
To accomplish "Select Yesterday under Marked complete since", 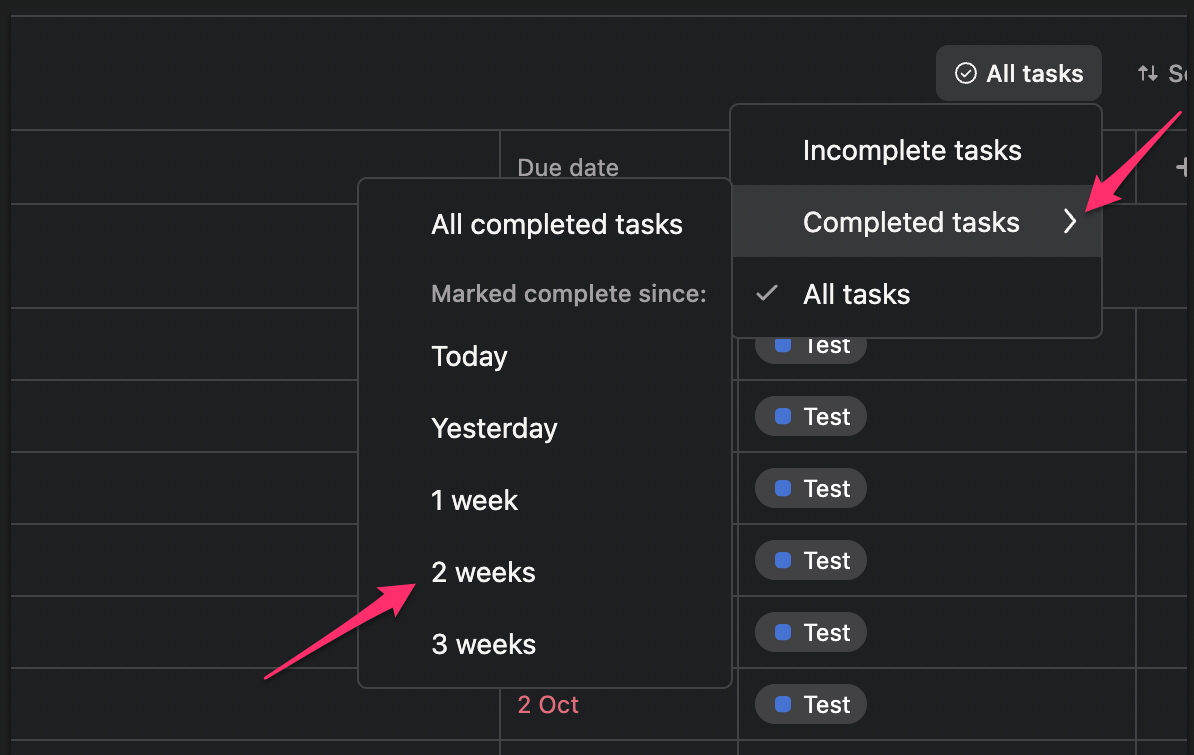I will pyautogui.click(x=494, y=428).
